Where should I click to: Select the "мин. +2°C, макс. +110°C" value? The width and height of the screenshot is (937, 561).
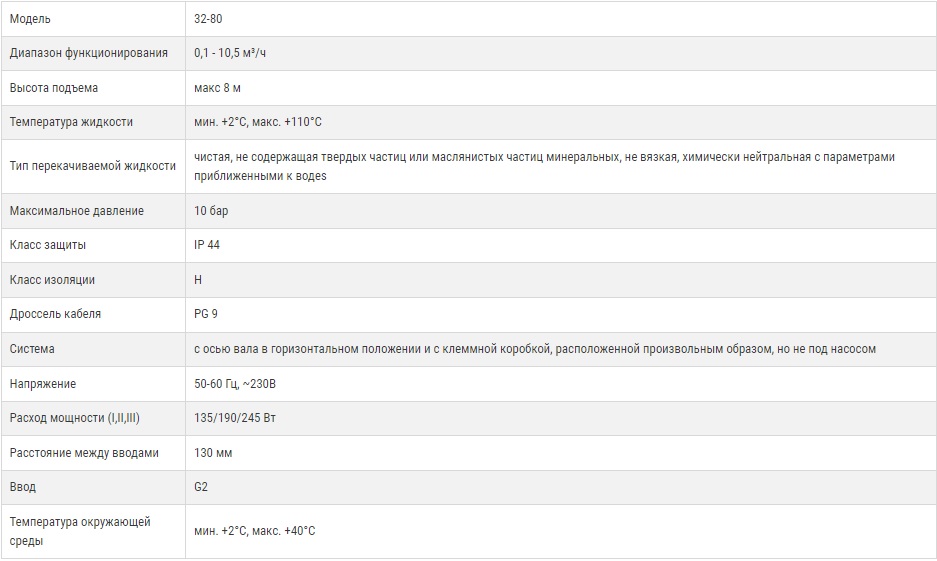[258, 122]
